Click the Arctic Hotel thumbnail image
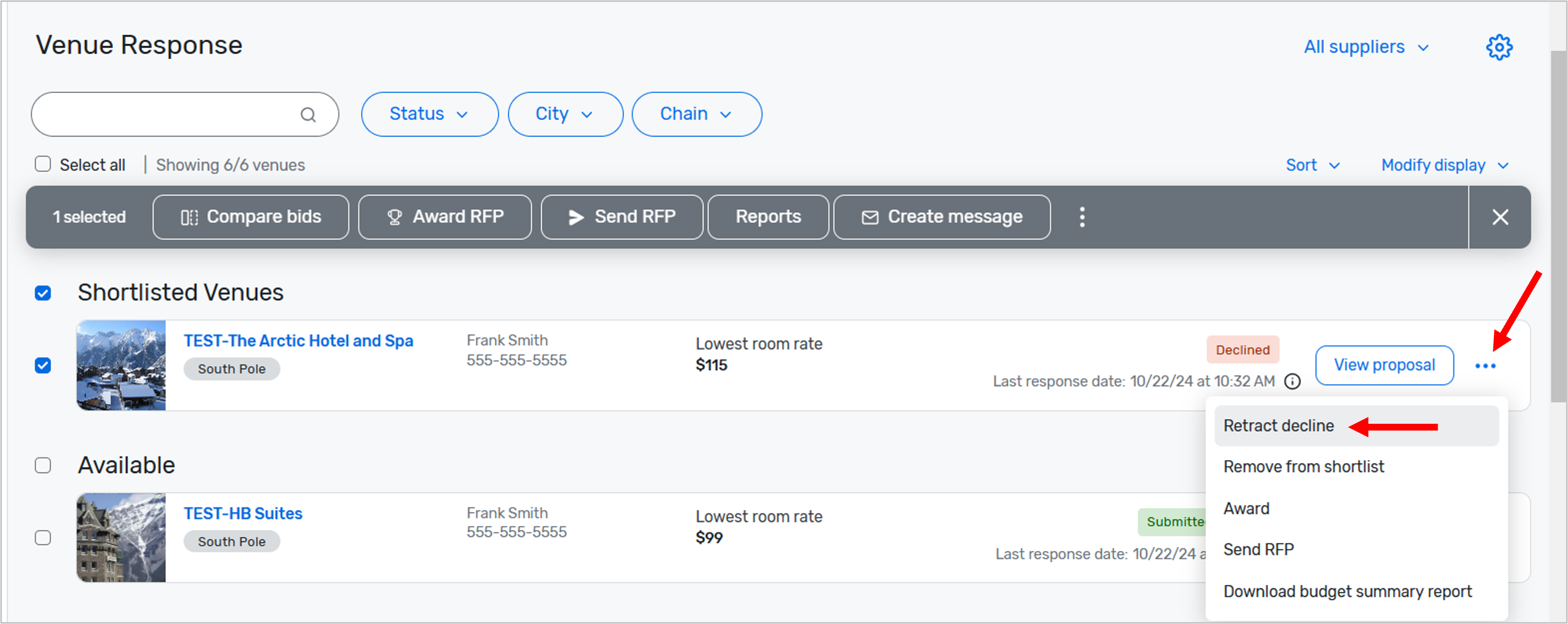The image size is (1568, 624). pos(121,365)
